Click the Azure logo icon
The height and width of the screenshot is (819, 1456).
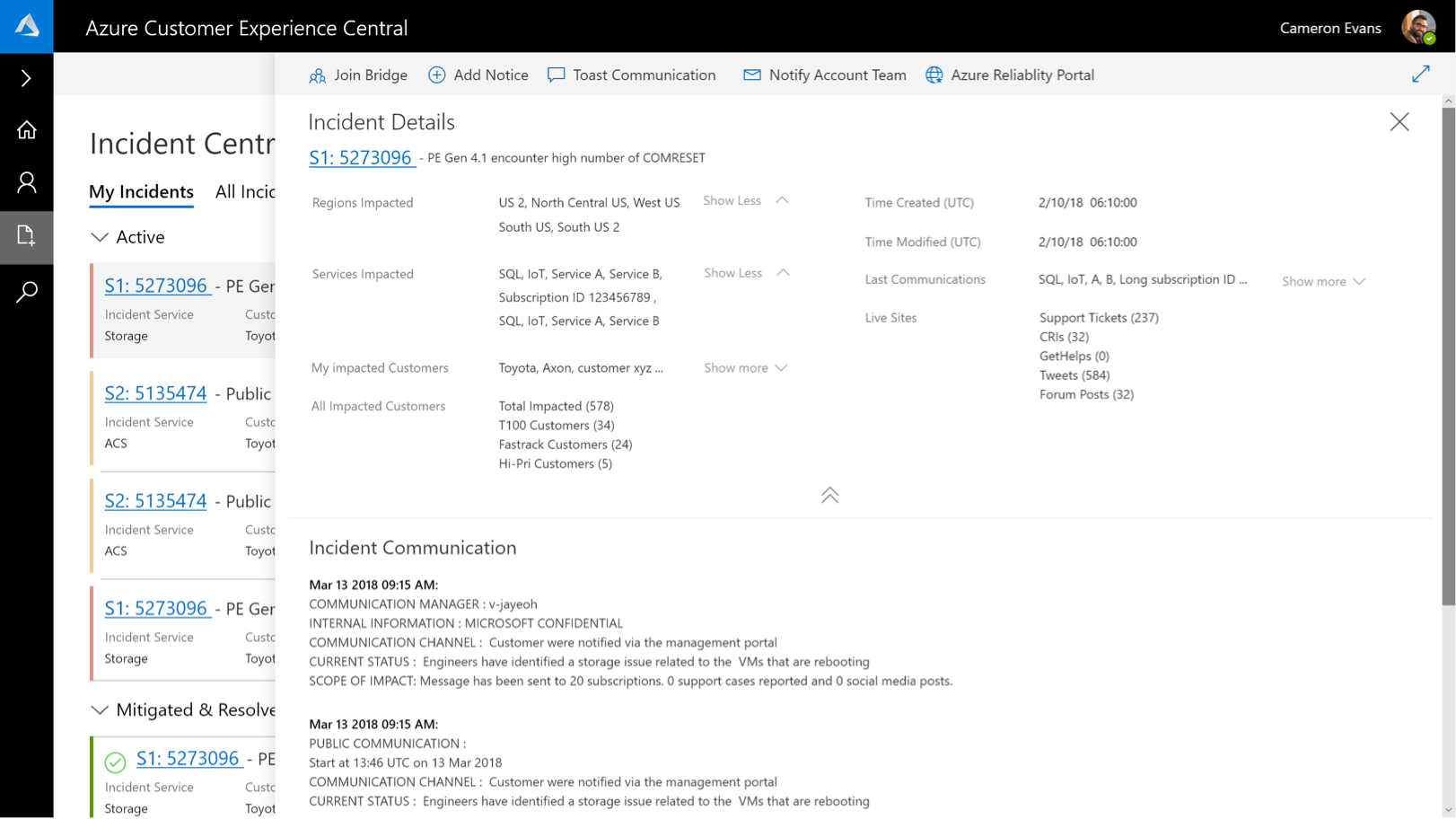[x=27, y=26]
